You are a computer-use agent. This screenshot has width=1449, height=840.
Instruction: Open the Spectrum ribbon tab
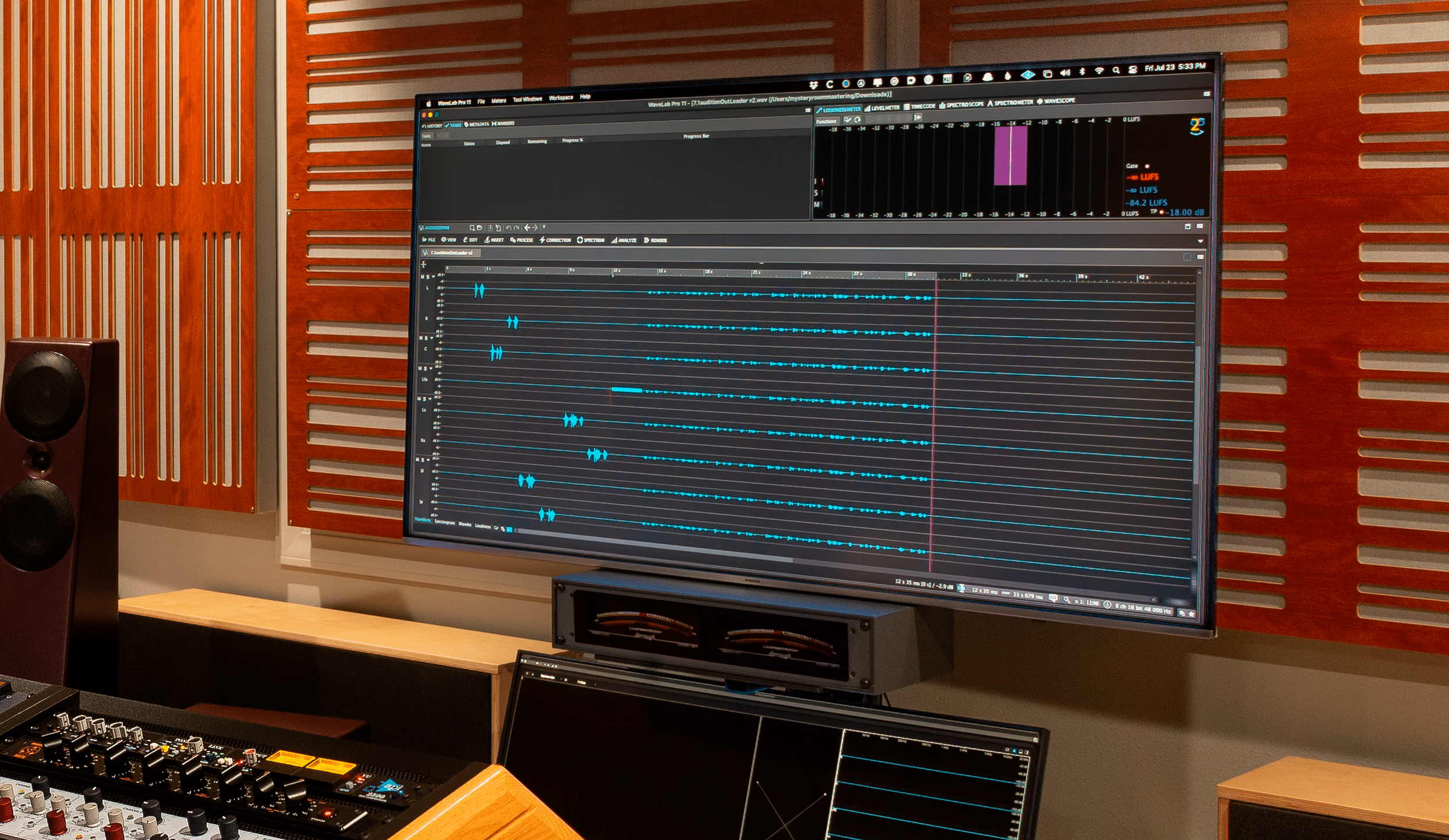coord(591,240)
